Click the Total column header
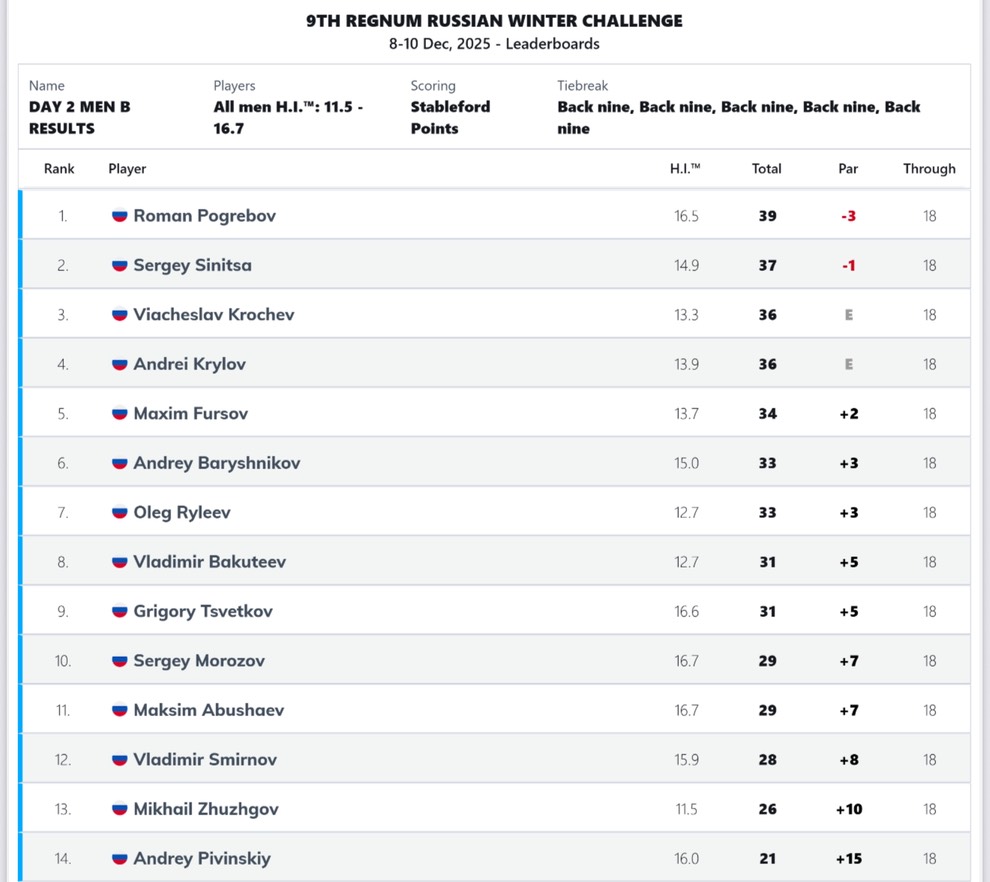The height and width of the screenshot is (882, 990). tap(766, 169)
